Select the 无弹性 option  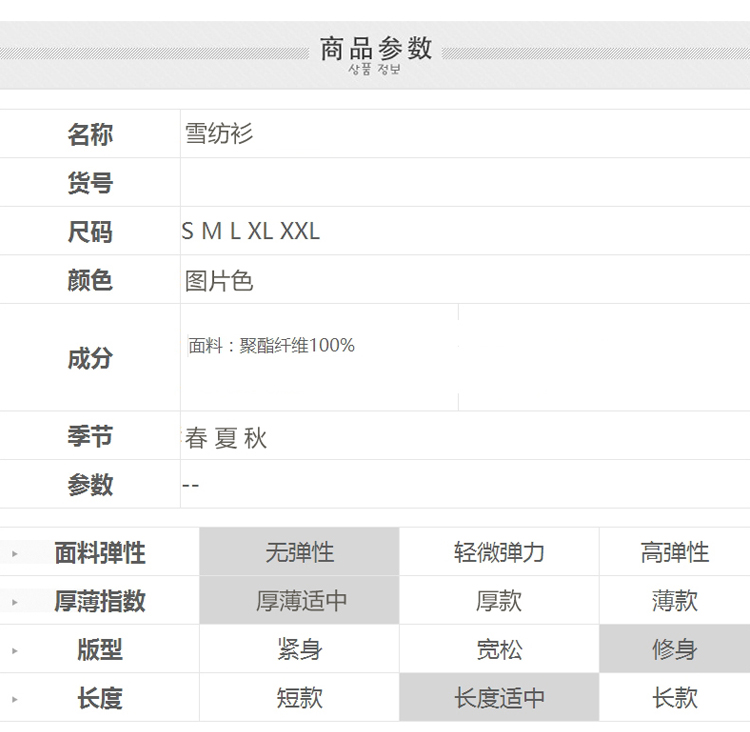tap(299, 552)
